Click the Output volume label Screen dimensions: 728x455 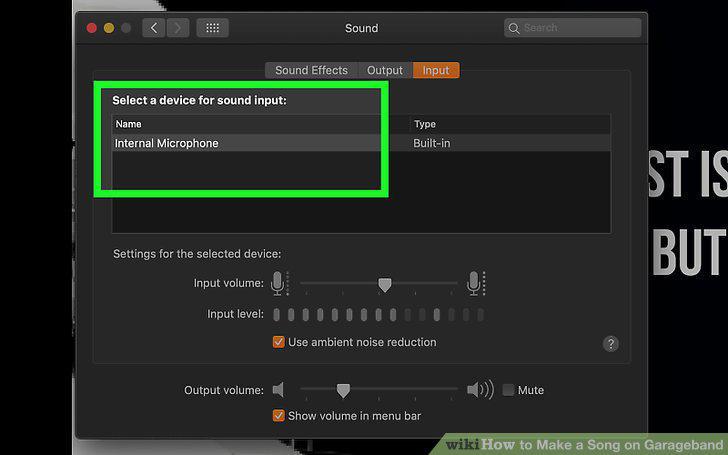(x=224, y=390)
